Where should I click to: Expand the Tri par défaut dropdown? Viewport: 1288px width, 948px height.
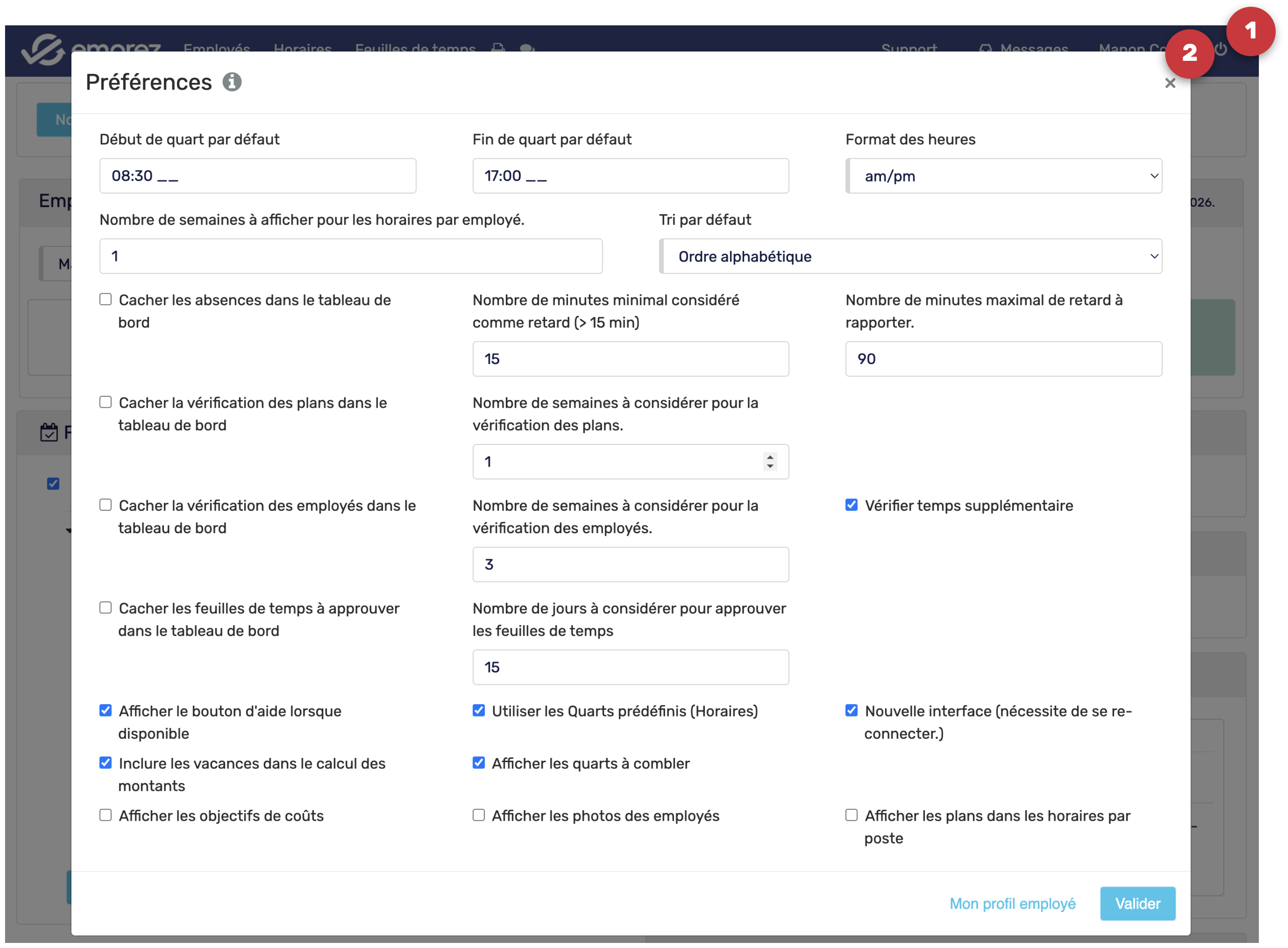pyautogui.click(x=910, y=256)
